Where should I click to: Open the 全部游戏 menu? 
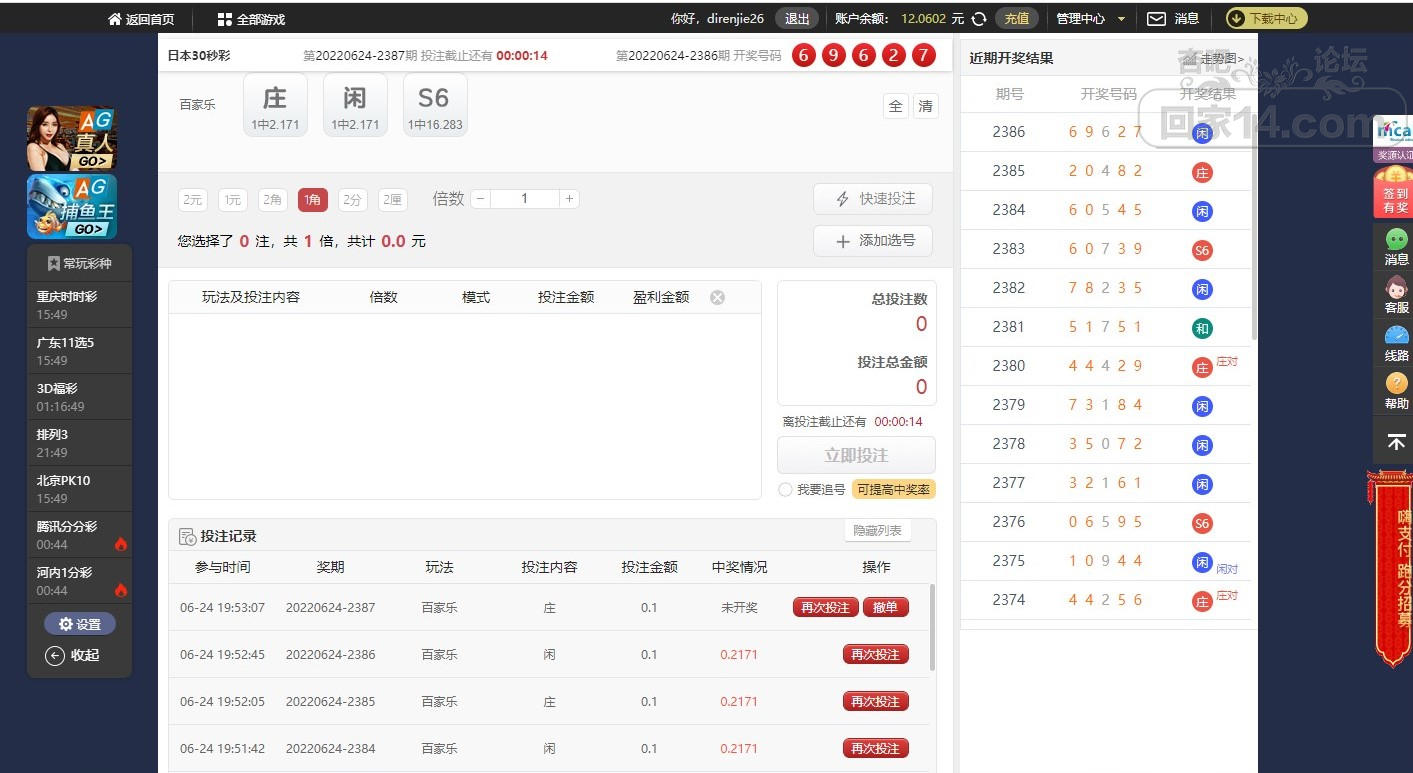click(251, 19)
